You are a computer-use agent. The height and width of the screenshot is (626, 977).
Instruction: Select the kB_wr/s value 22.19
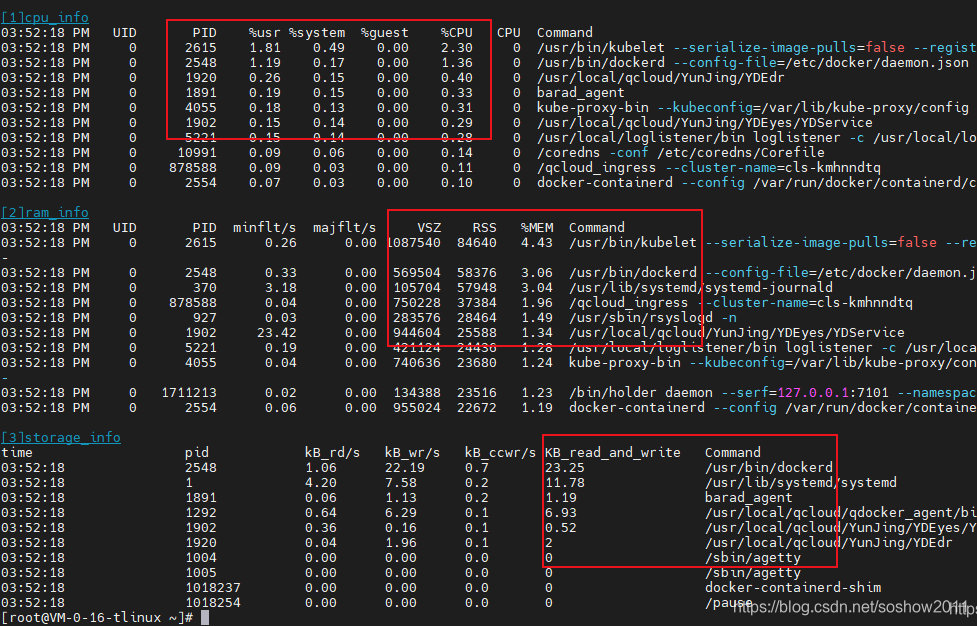click(404, 468)
